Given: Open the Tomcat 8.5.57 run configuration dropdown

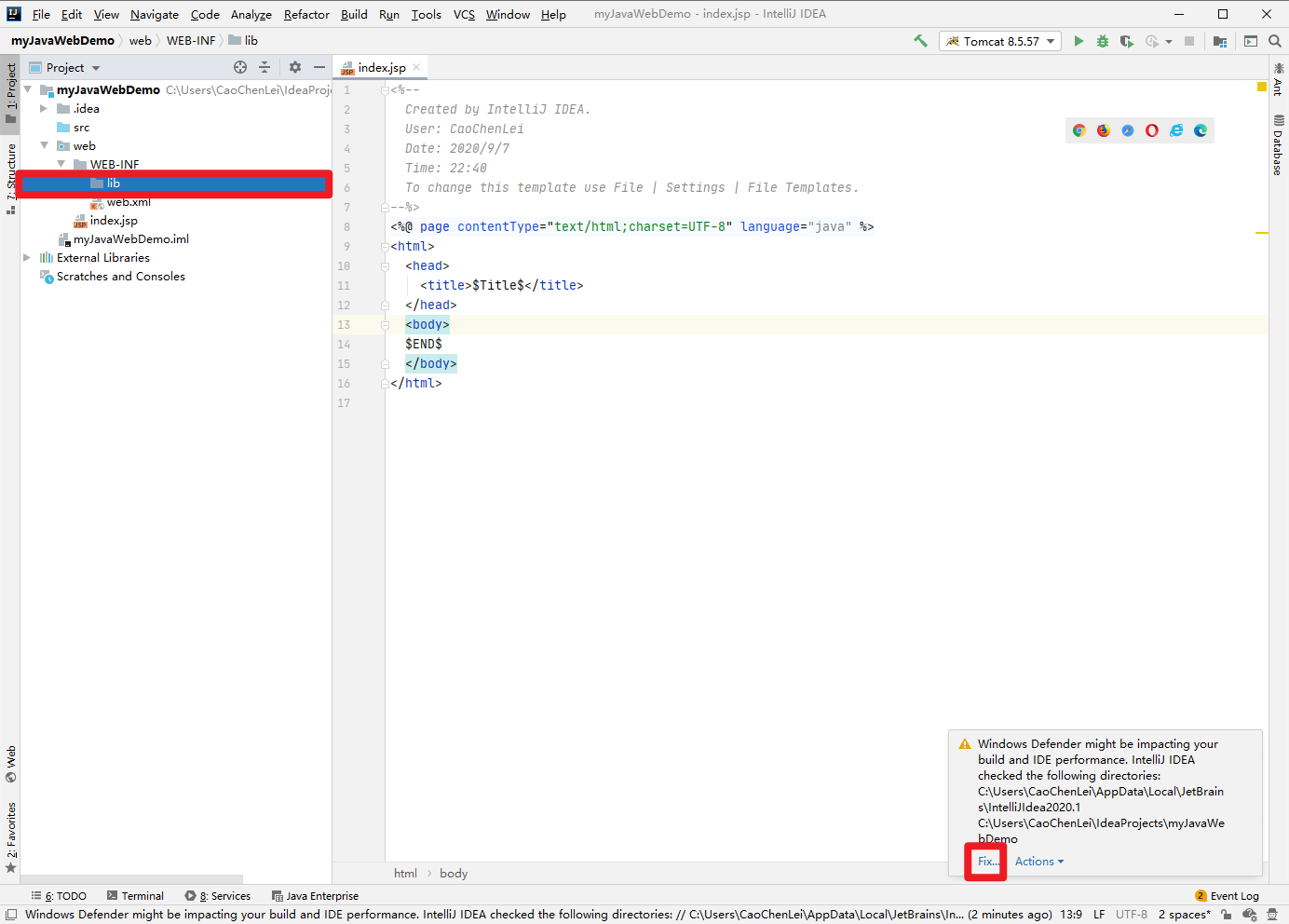Looking at the screenshot, I should click(x=1000, y=41).
